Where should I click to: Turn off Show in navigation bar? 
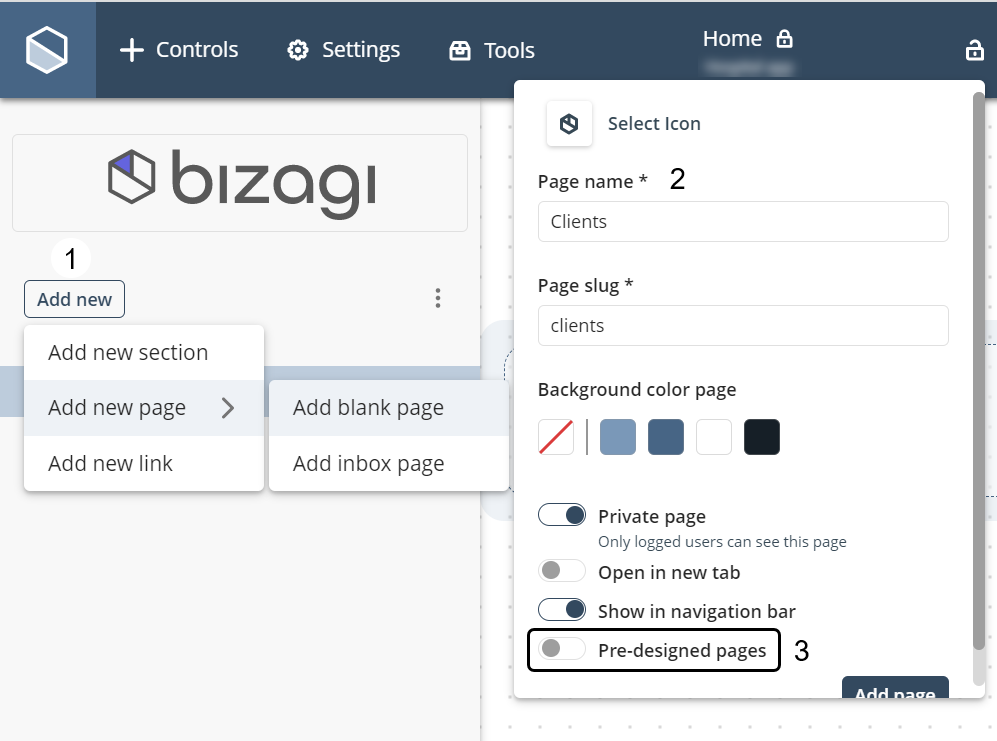(561, 609)
